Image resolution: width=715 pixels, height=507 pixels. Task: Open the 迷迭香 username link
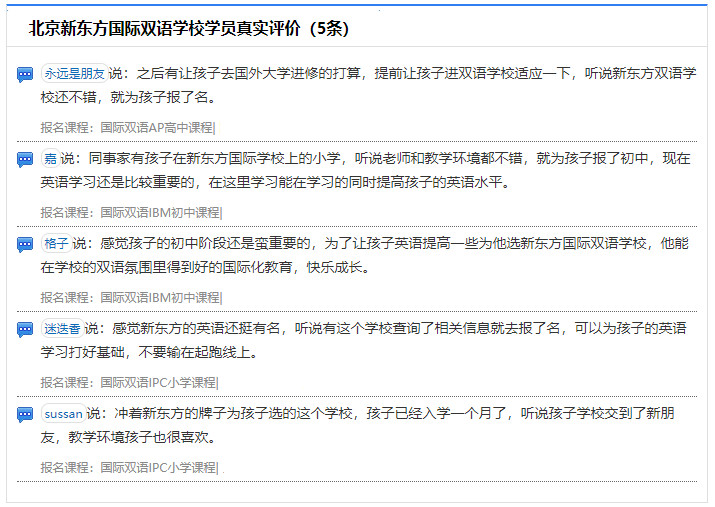pos(62,329)
